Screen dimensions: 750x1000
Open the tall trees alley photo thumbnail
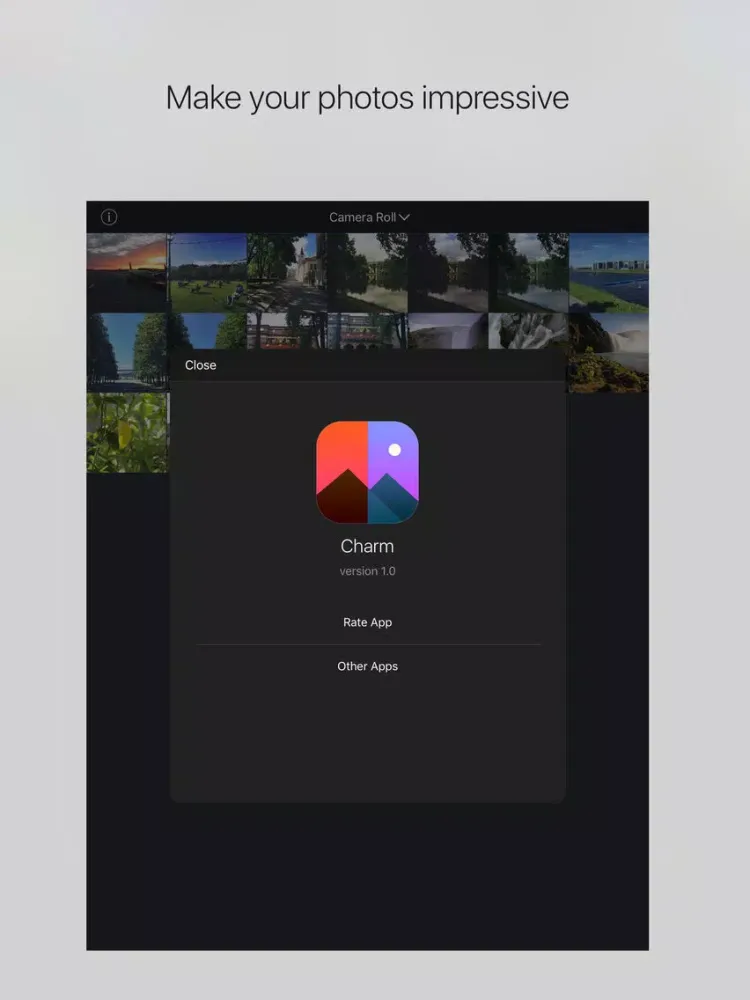[126, 353]
